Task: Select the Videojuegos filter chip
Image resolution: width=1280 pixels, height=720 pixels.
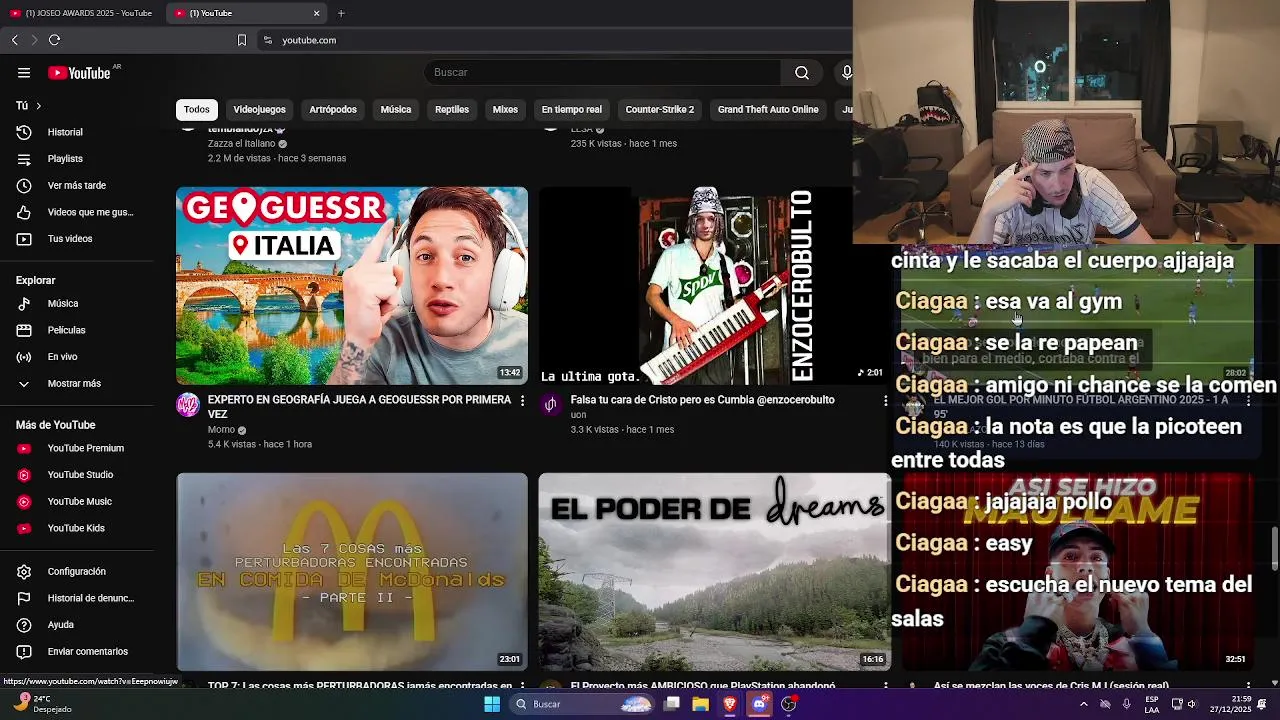Action: 259,109
